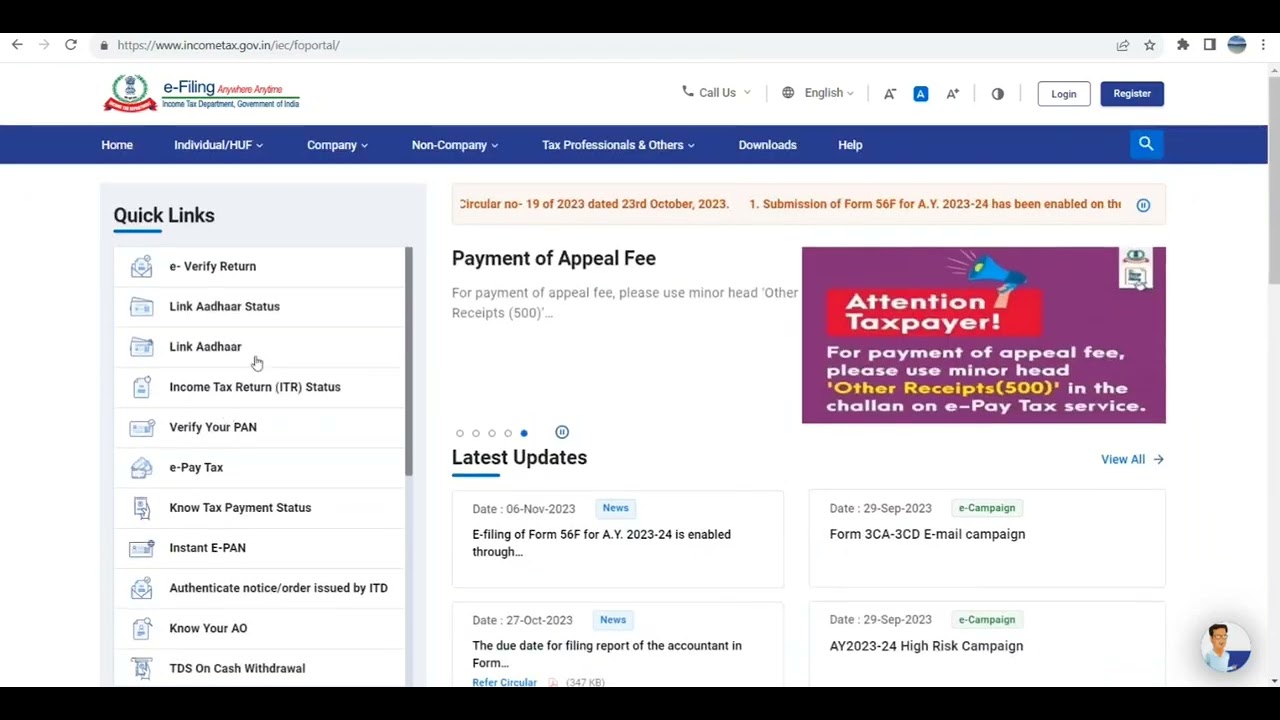
Task: Select the third carousel dot
Action: [x=492, y=433]
